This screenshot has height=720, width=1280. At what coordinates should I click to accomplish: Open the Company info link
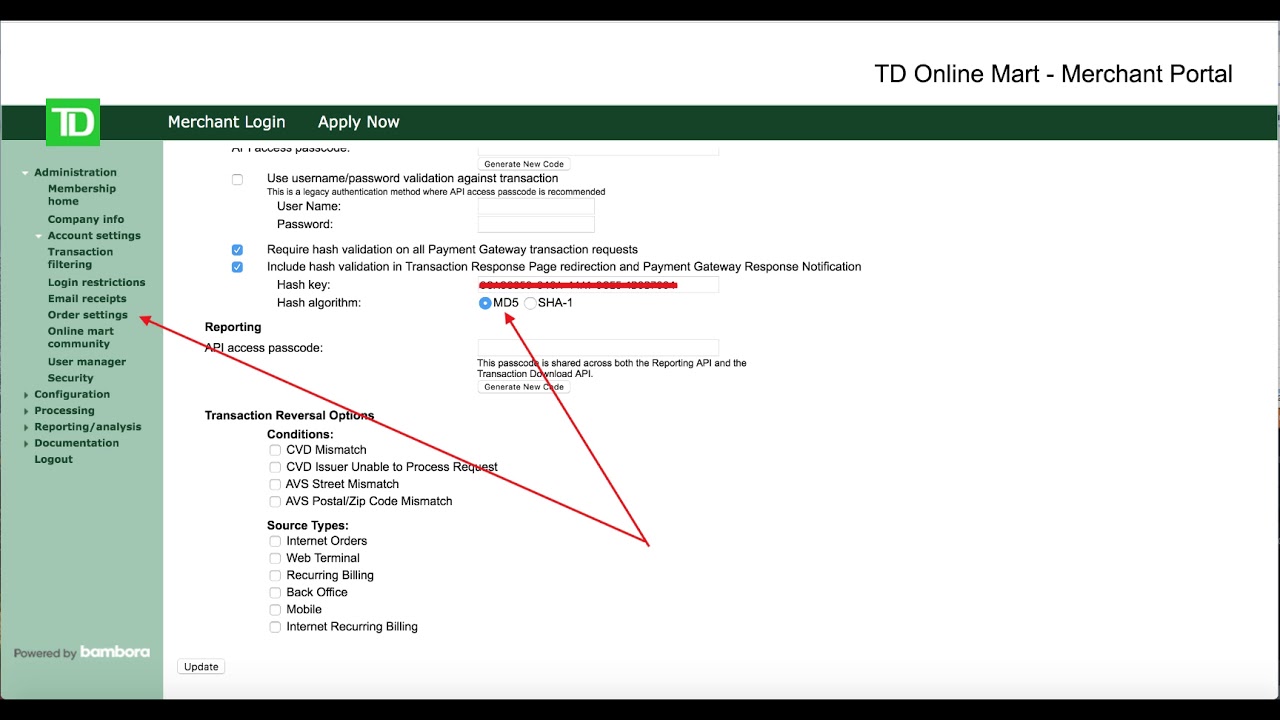click(x=86, y=219)
